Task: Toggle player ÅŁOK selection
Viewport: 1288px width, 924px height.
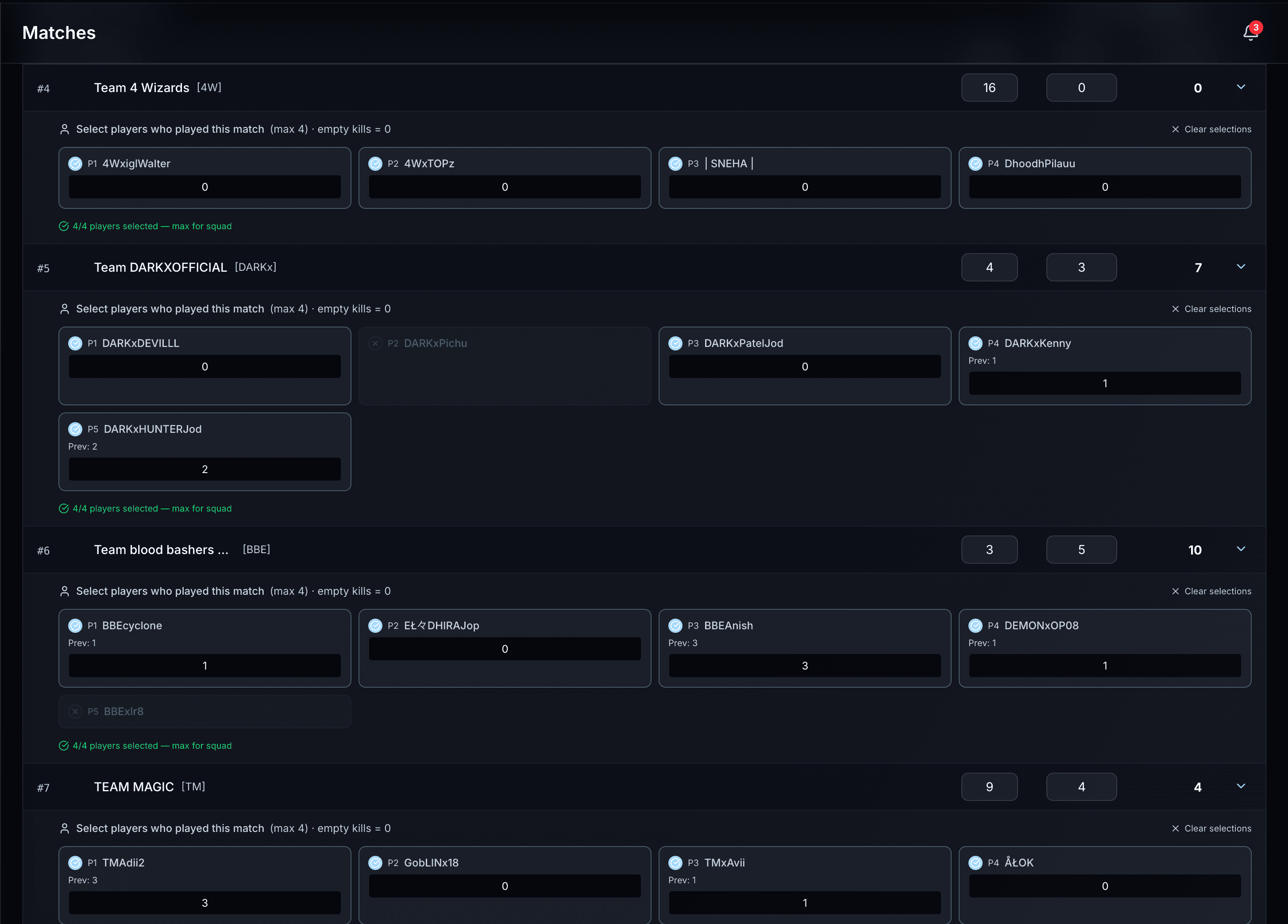Action: pos(975,862)
